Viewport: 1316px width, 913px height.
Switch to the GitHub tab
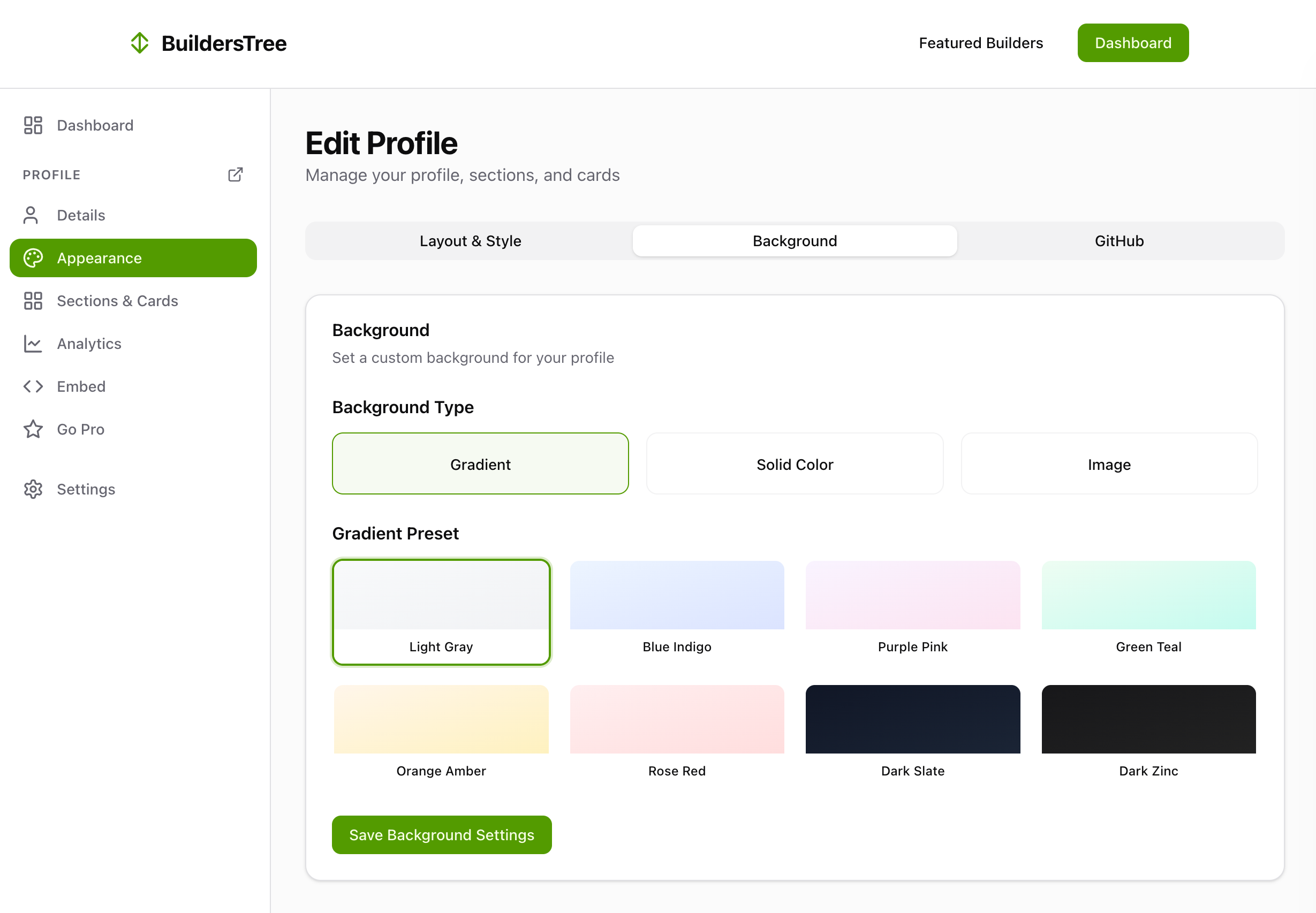coord(1118,241)
